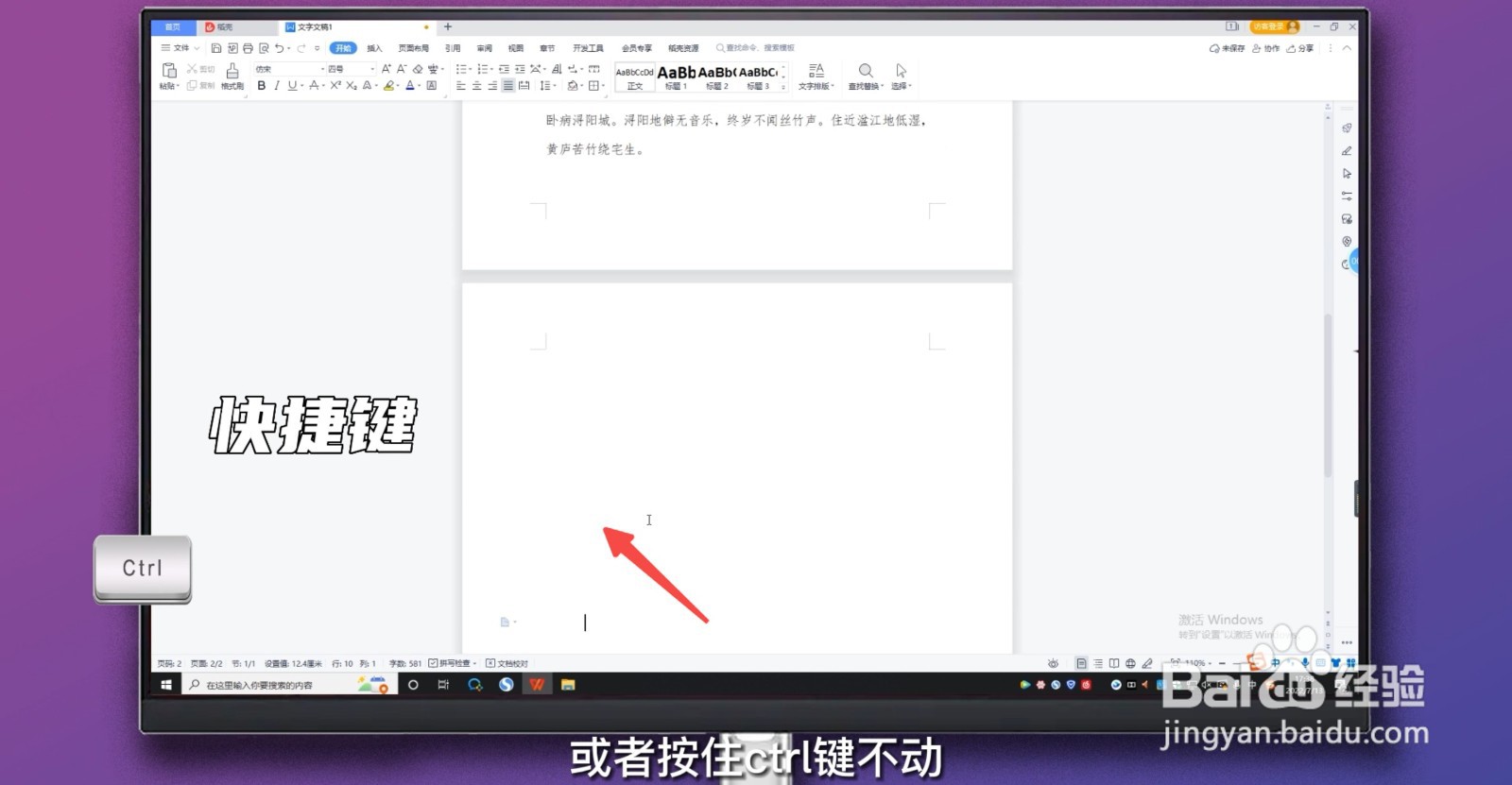Switch to the 引用 tab
The image size is (1512, 785).
tap(453, 48)
